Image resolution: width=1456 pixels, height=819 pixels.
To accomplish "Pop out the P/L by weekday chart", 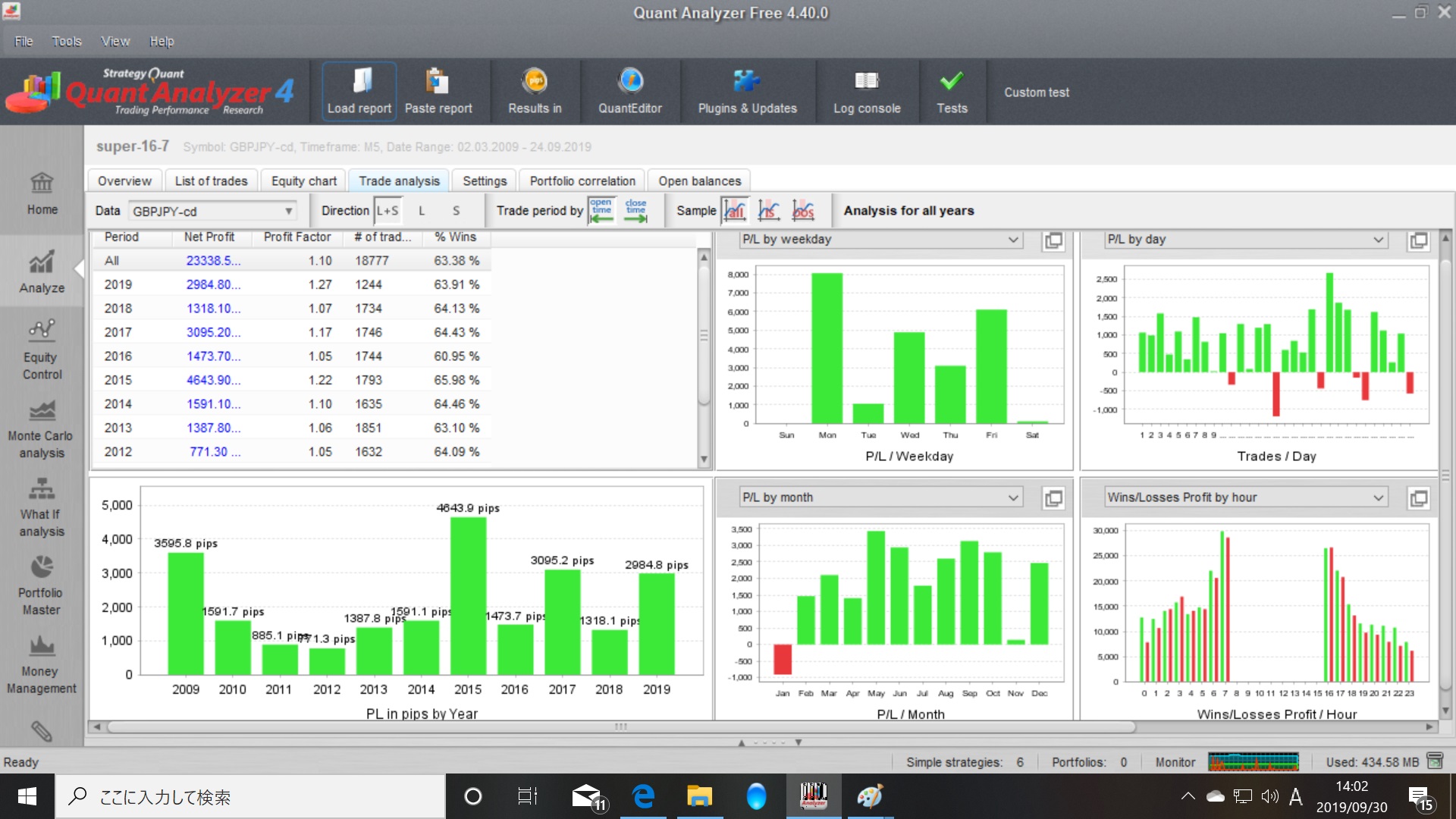I will [x=1053, y=241].
